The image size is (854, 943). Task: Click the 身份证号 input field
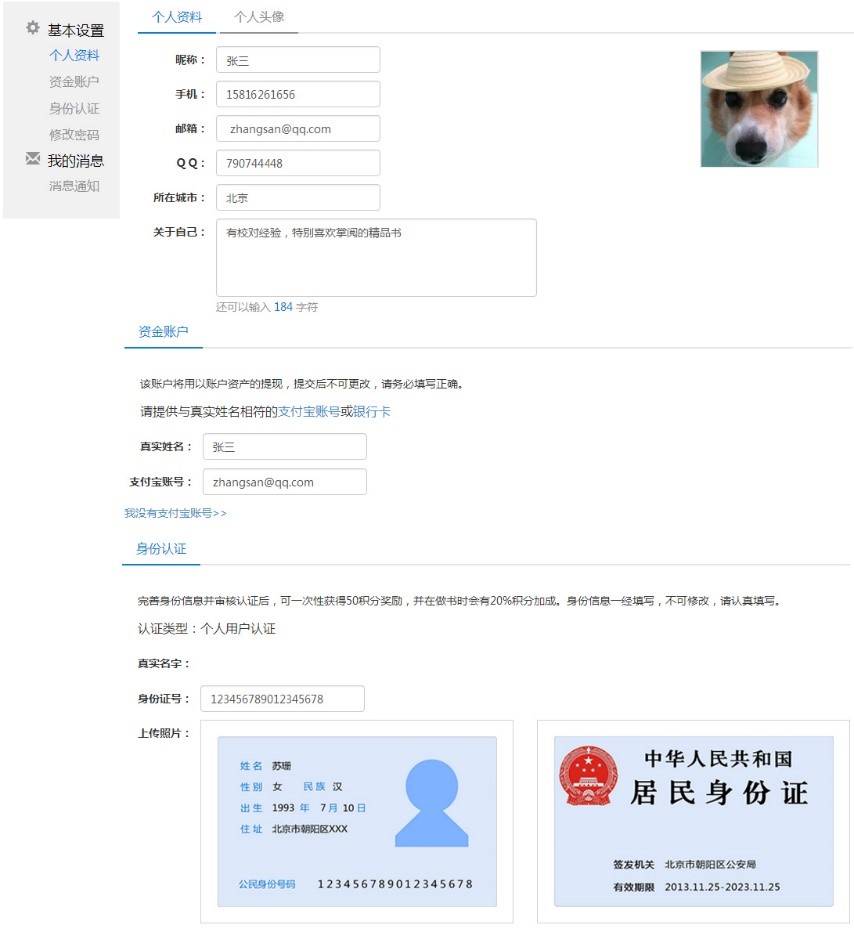(282, 699)
